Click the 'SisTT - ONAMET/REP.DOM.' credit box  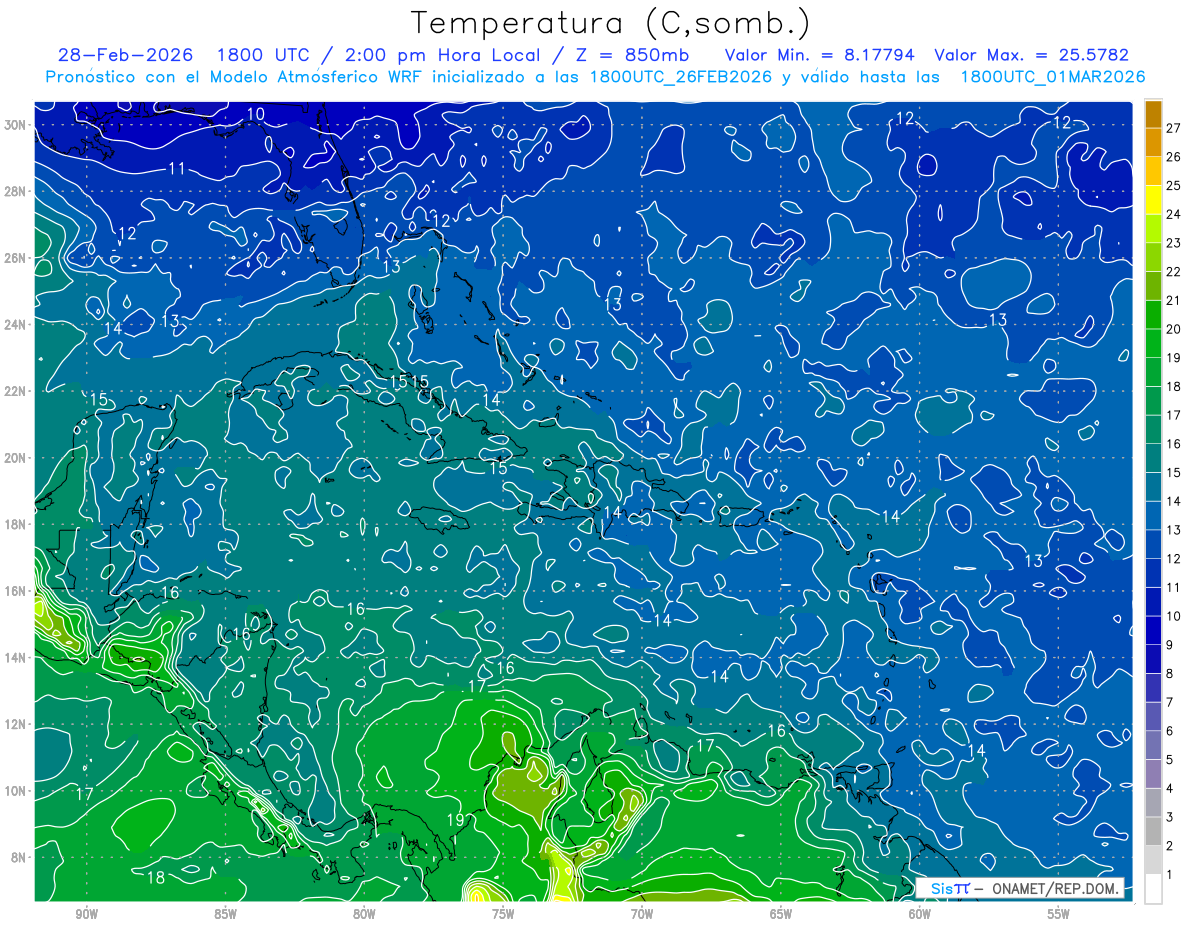1019,888
